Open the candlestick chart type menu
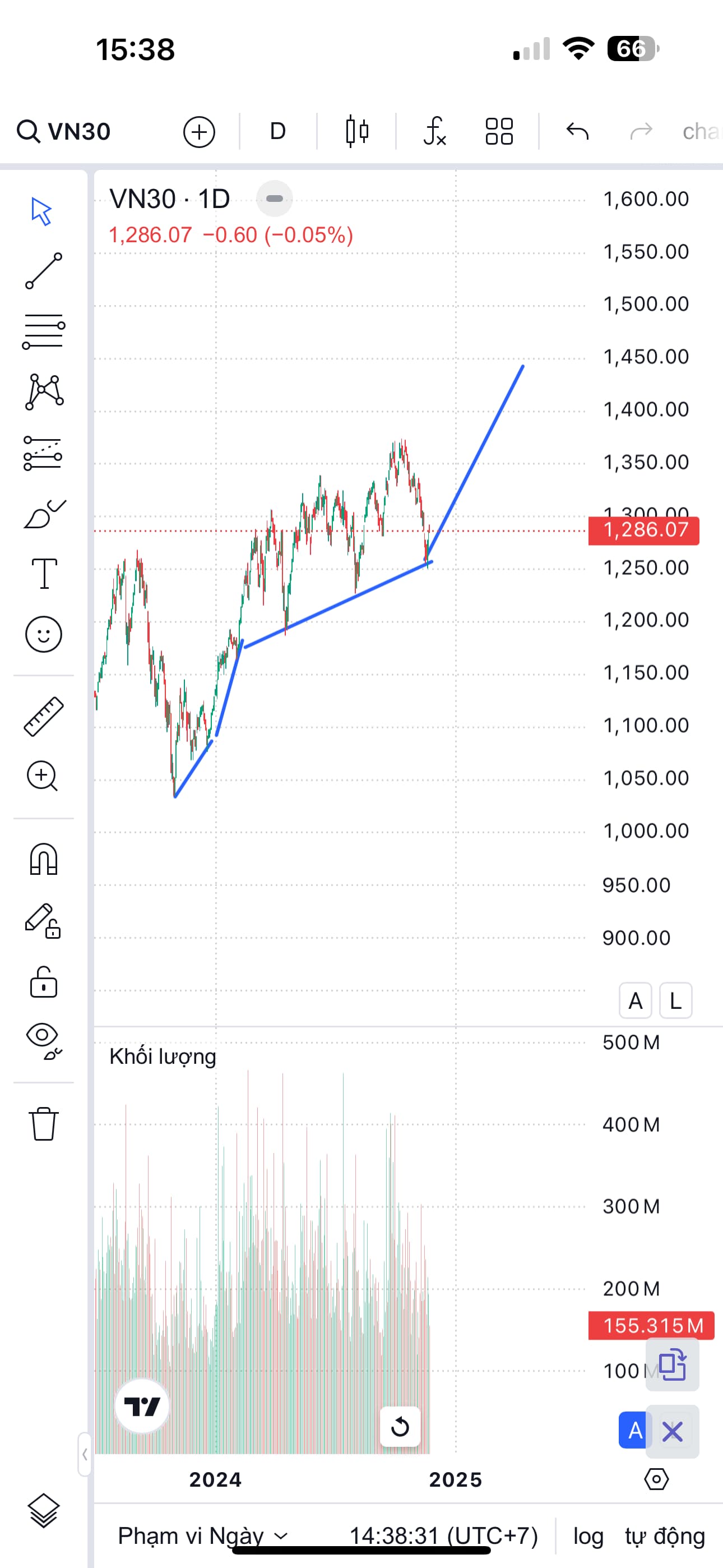Screen dimensions: 723x1568 356,131
